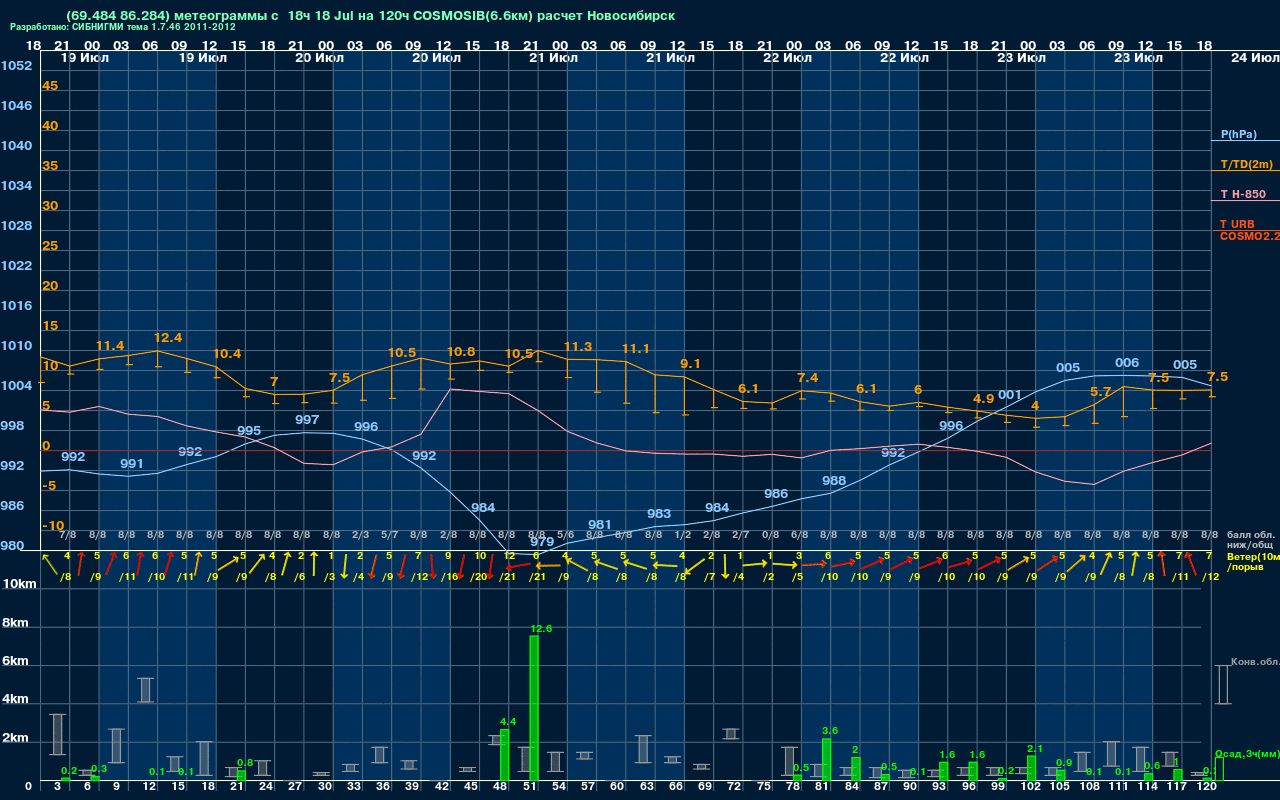Click the 10.4 temperature value
The image size is (1280, 800).
pos(227,354)
